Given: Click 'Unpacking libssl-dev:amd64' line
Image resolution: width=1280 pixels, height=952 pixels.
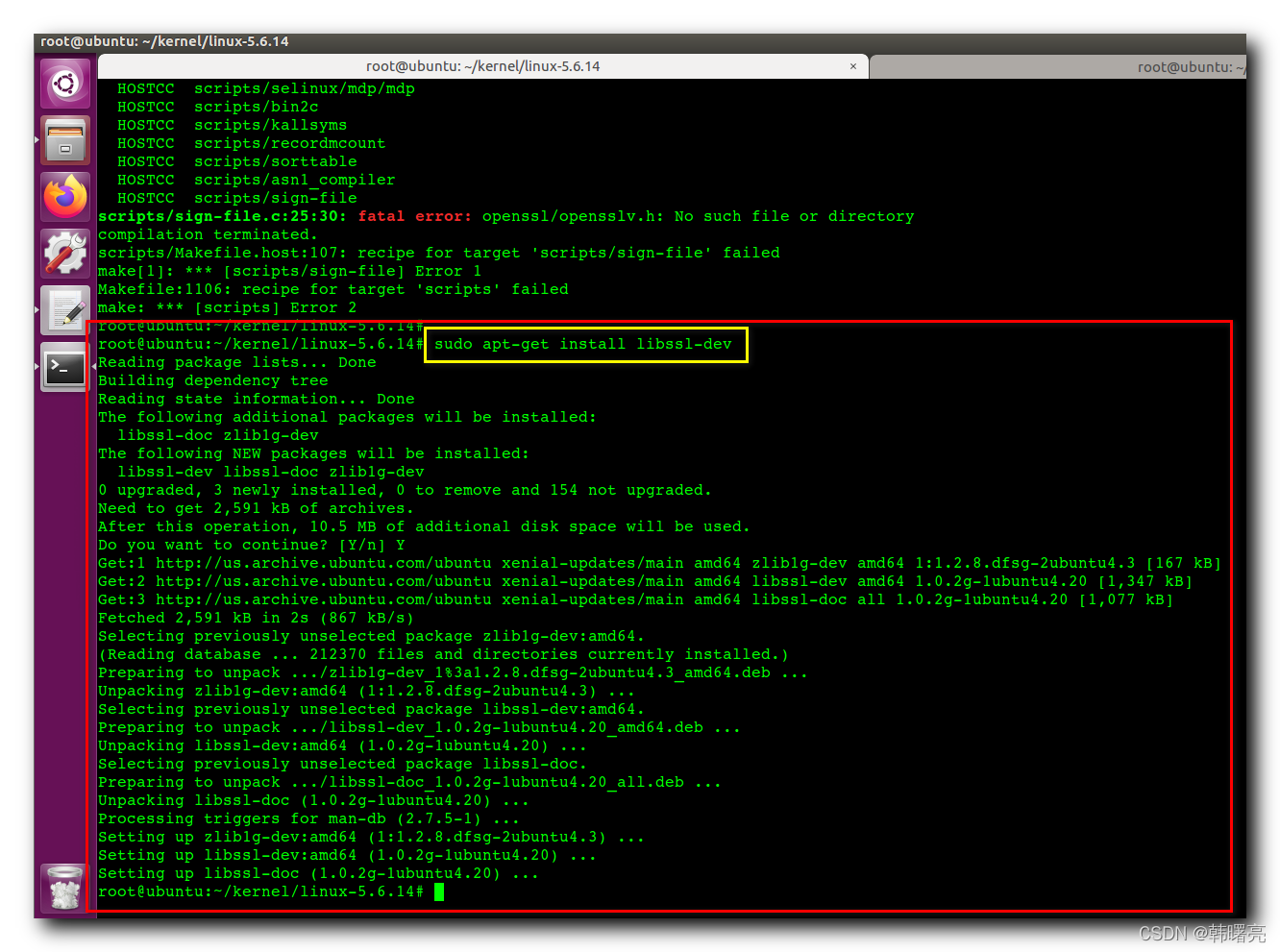Looking at the screenshot, I should coord(342,745).
